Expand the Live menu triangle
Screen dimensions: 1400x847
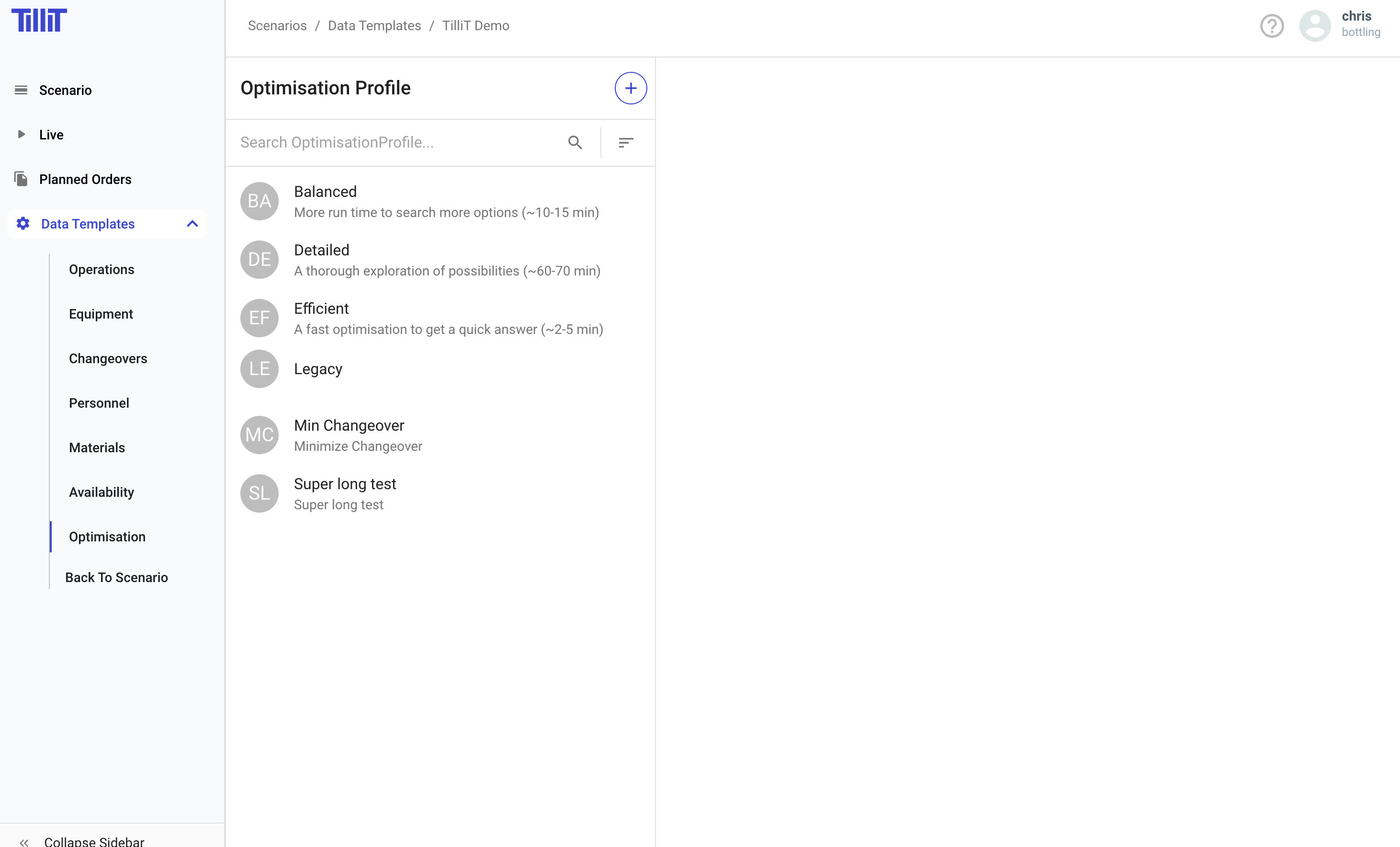[21, 134]
